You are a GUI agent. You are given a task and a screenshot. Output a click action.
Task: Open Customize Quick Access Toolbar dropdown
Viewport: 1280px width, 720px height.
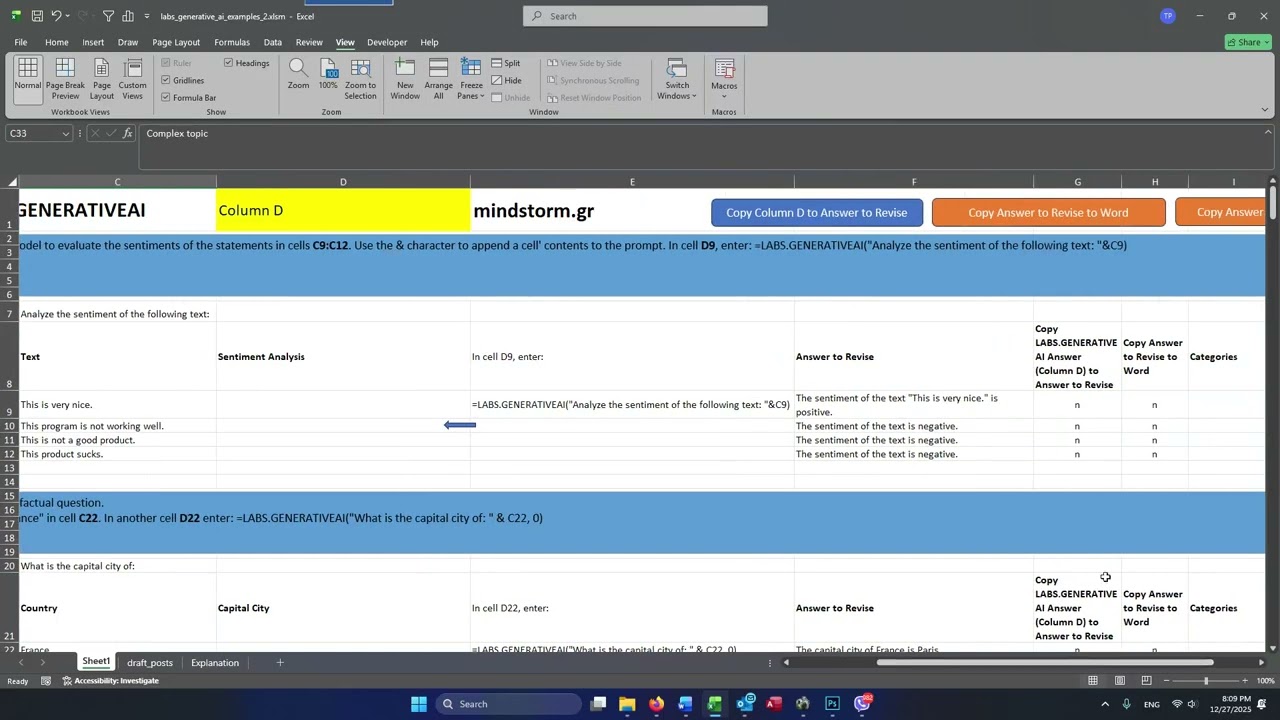(x=147, y=16)
